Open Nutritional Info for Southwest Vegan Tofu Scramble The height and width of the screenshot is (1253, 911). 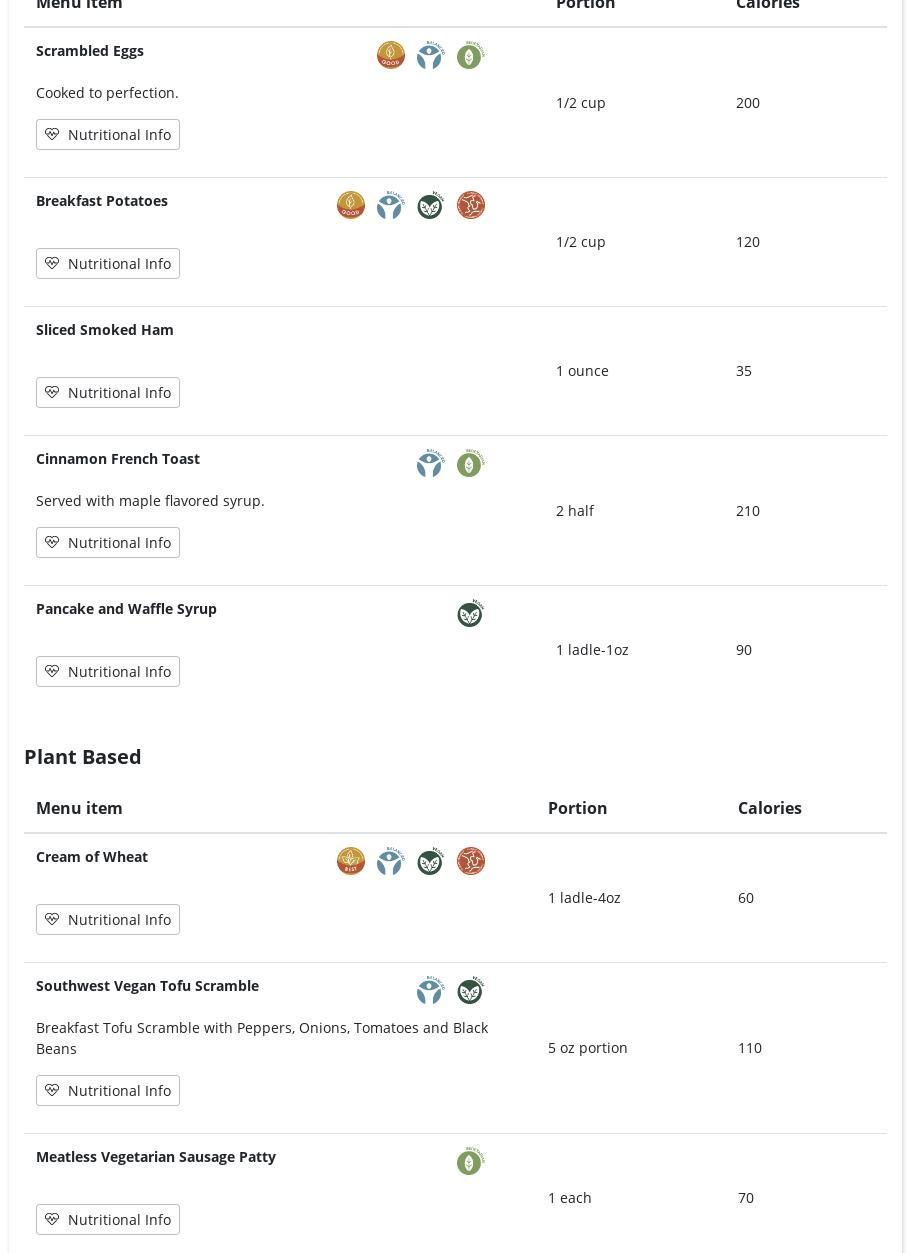[x=108, y=1090]
